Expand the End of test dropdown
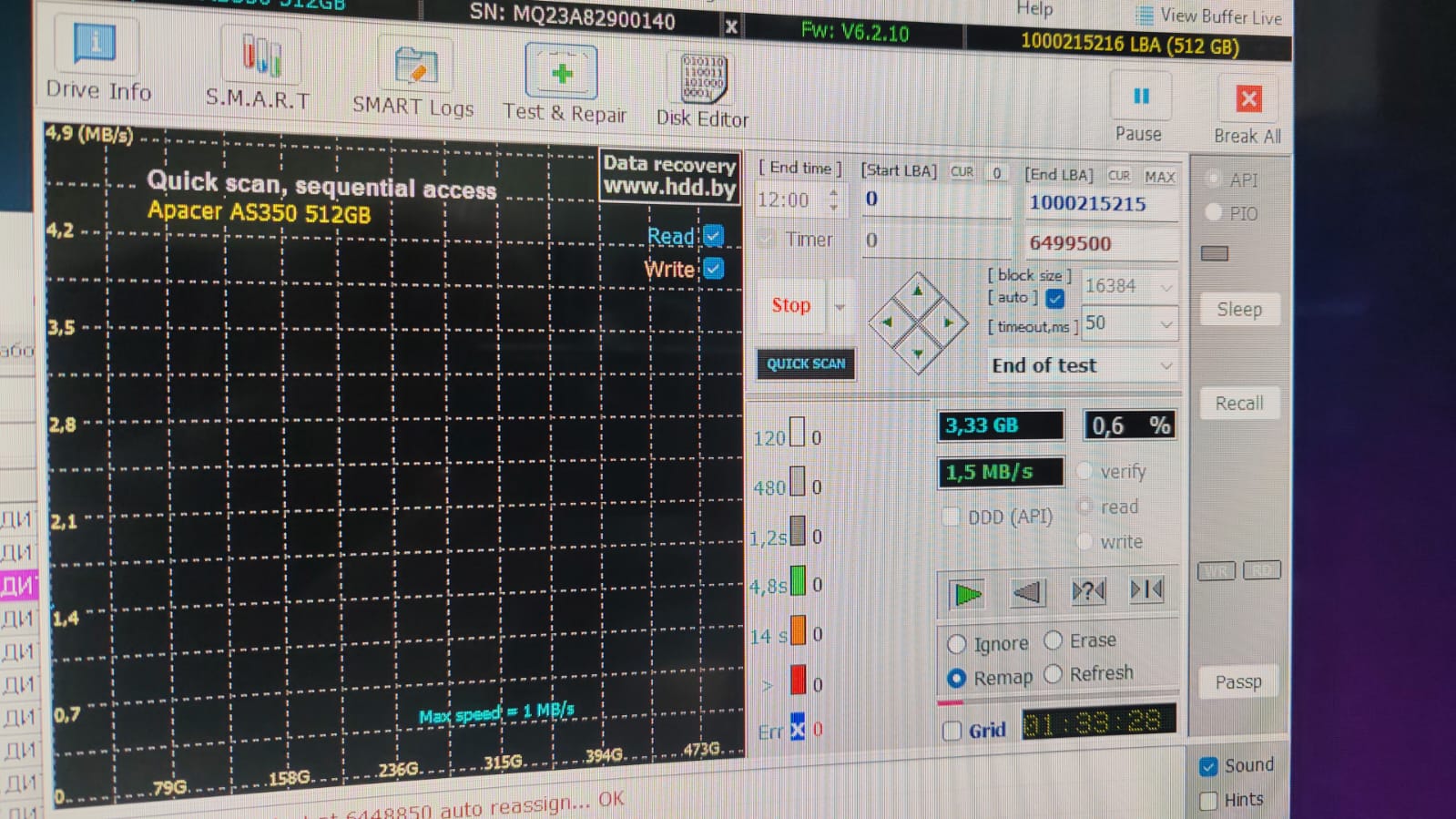 click(x=1166, y=366)
